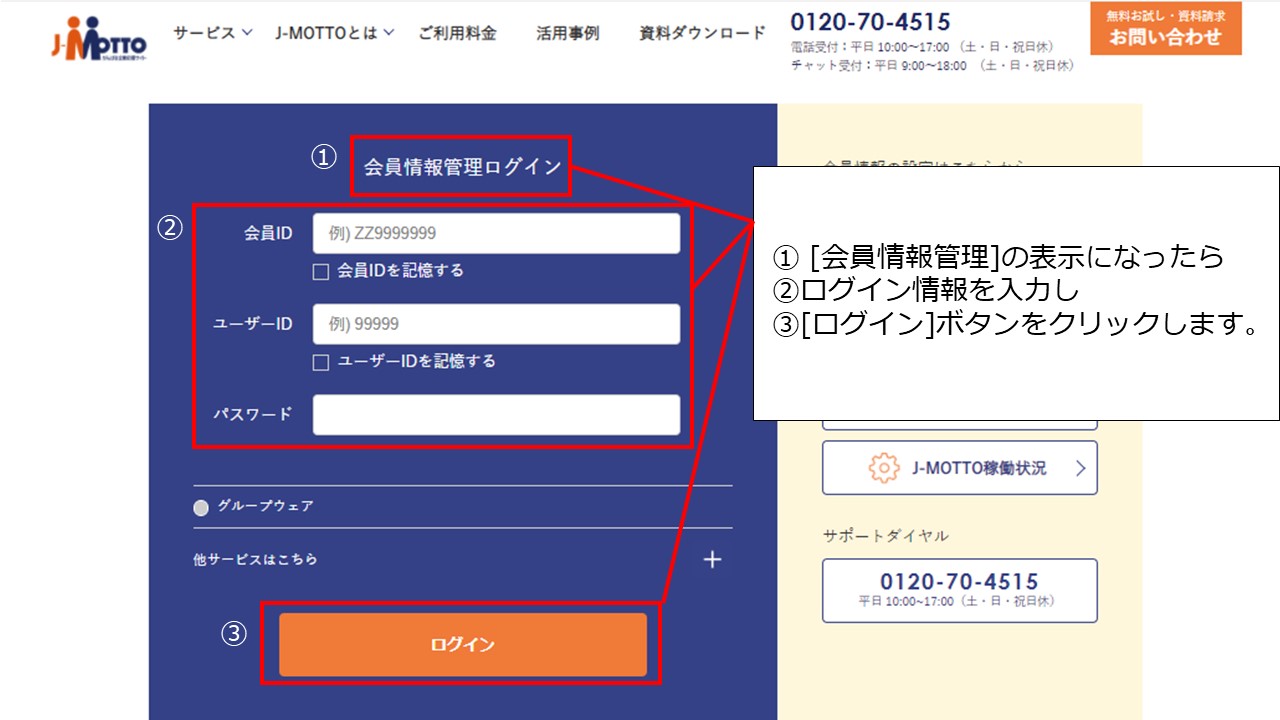Open 資料ダウンロード page
The width and height of the screenshot is (1280, 720).
[x=702, y=33]
